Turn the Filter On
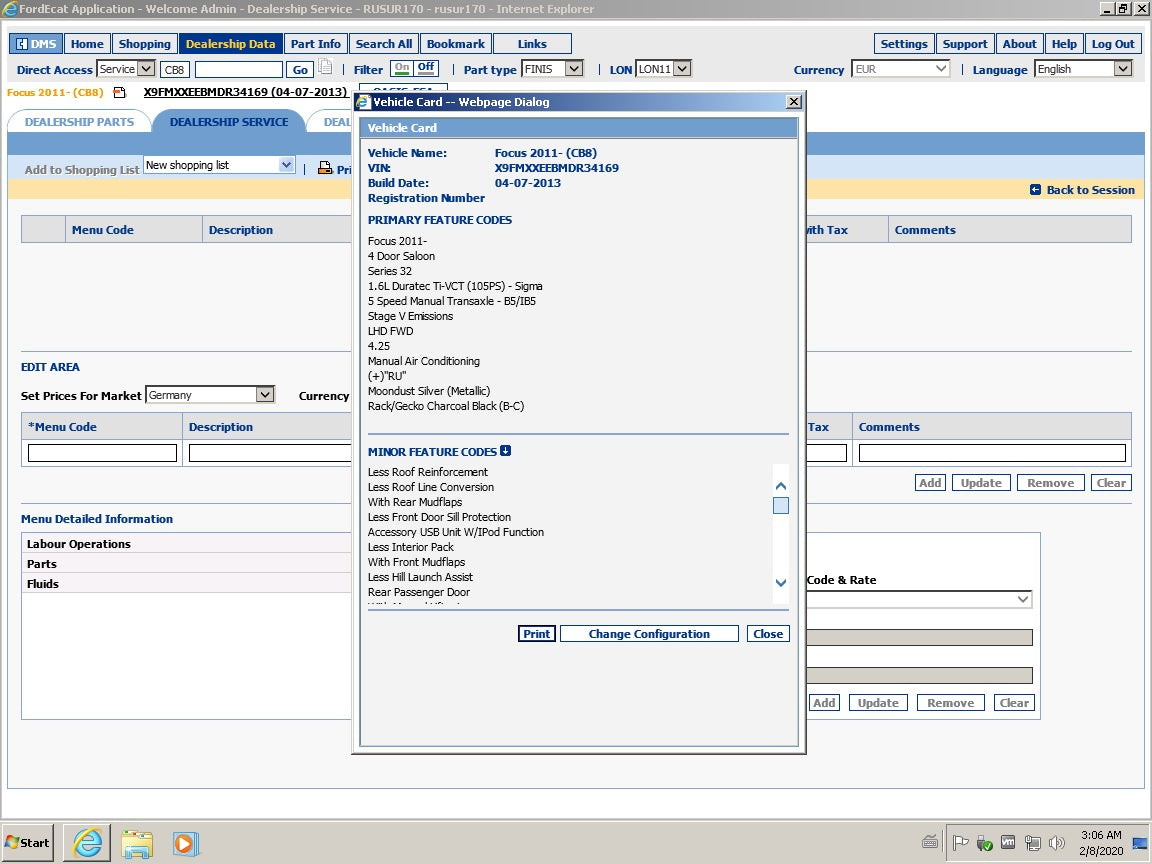This screenshot has width=1152, height=864. (401, 68)
